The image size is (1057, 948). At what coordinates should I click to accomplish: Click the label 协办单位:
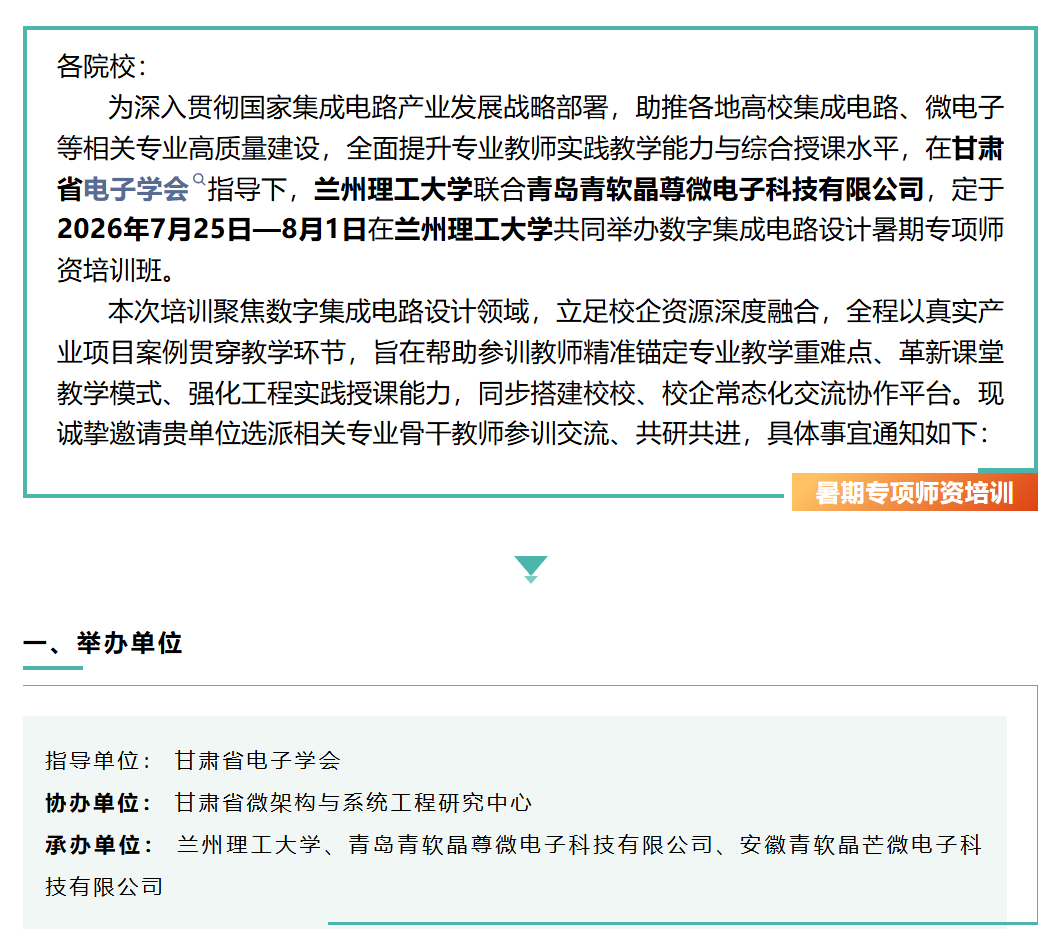tap(98, 802)
